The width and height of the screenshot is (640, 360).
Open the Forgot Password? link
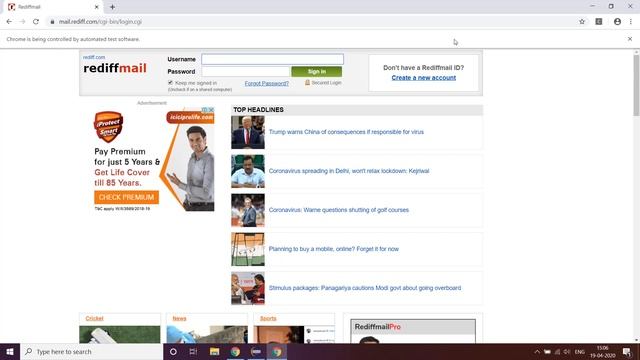pos(267,83)
